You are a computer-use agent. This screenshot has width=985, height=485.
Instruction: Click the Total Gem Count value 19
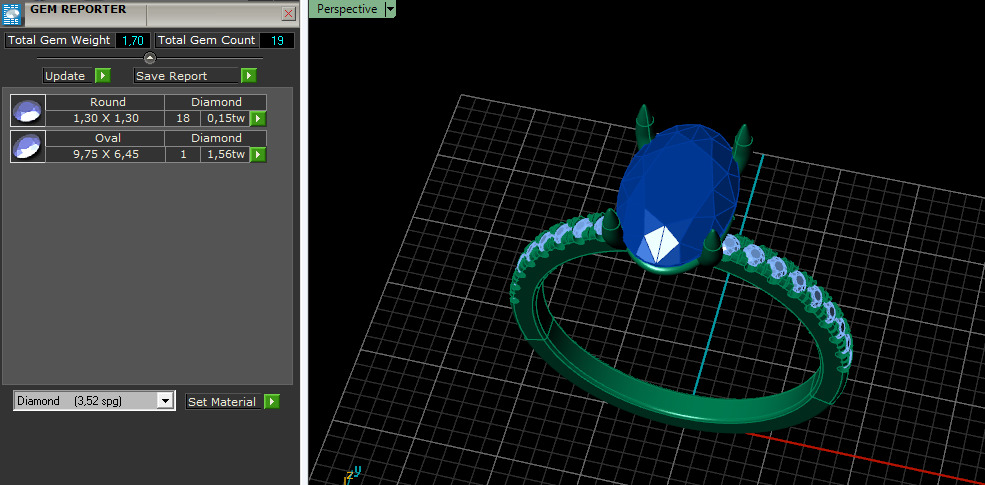(x=277, y=40)
